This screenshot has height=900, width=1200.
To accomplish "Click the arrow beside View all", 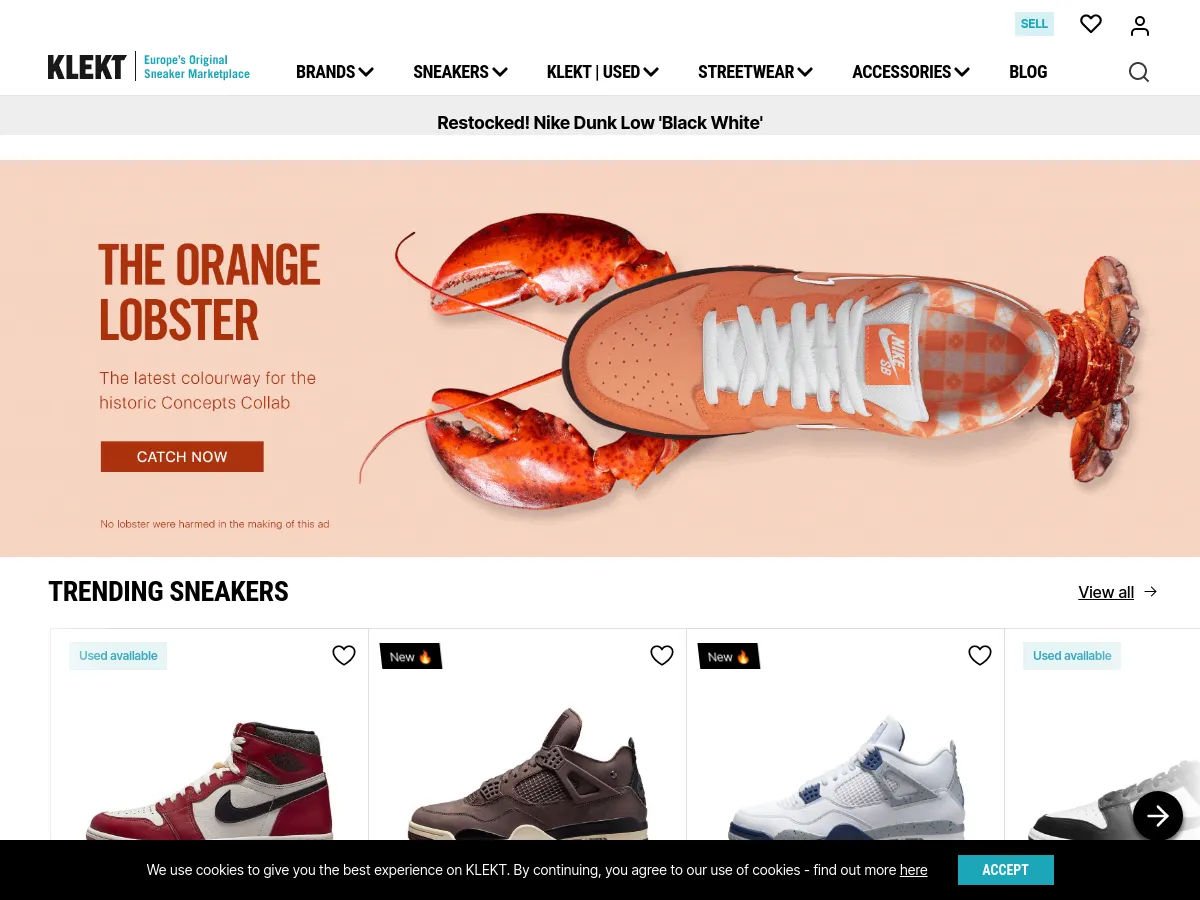I will click(1151, 592).
